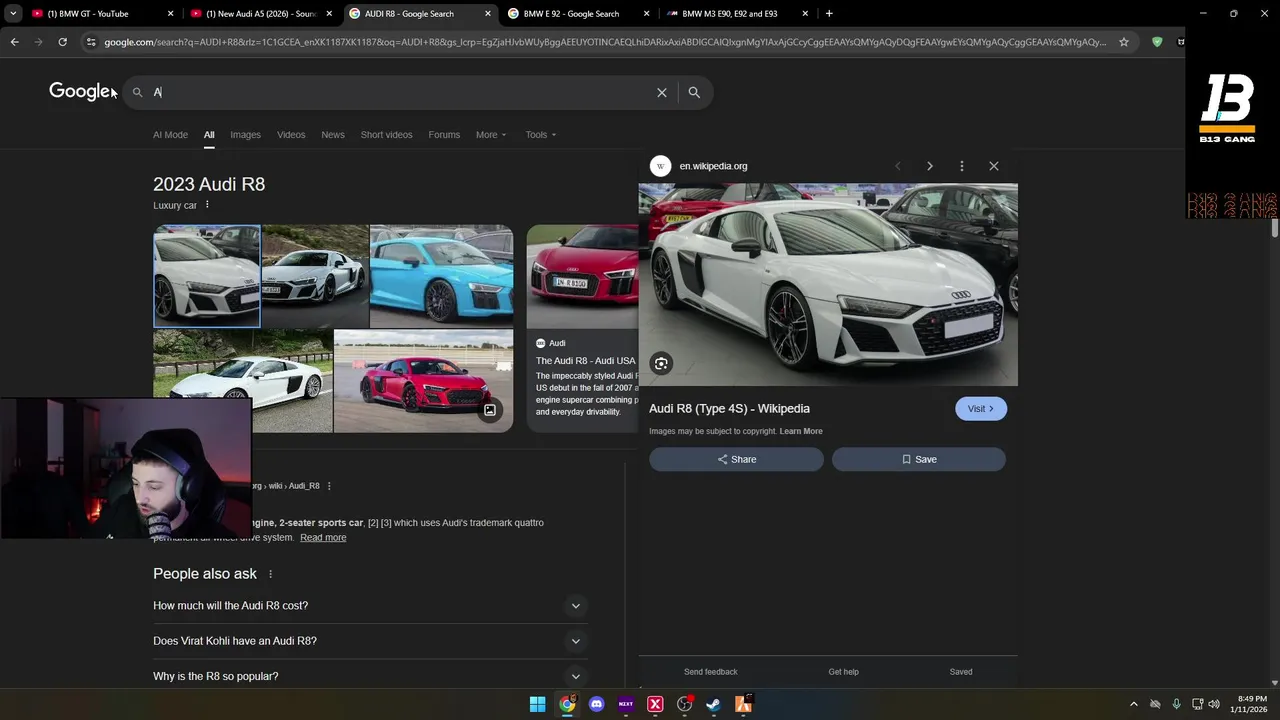The width and height of the screenshot is (1280, 720).
Task: Go to the next image in preview panel
Action: click(x=929, y=166)
